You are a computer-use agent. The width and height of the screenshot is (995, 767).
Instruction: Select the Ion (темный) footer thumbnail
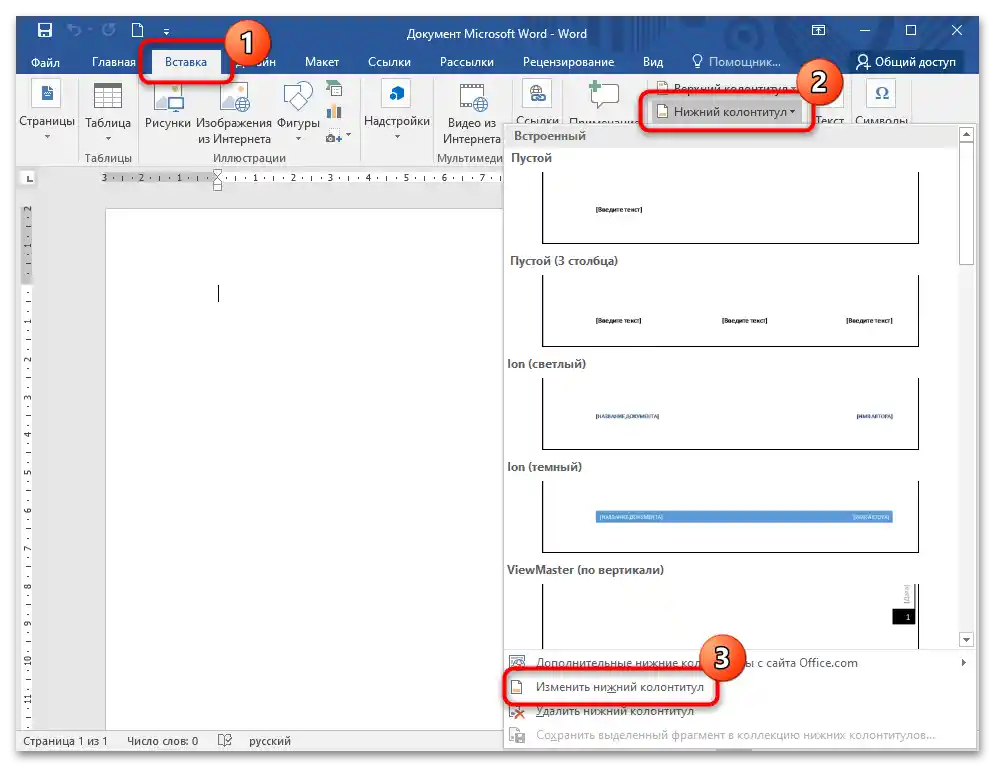(x=730, y=516)
